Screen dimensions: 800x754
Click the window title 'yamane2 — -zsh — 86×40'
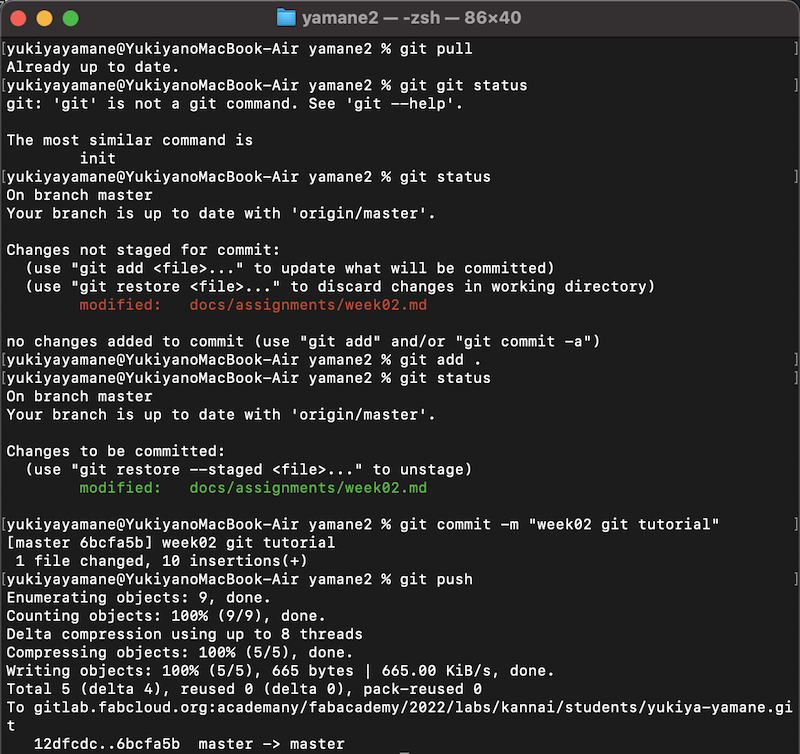411,18
